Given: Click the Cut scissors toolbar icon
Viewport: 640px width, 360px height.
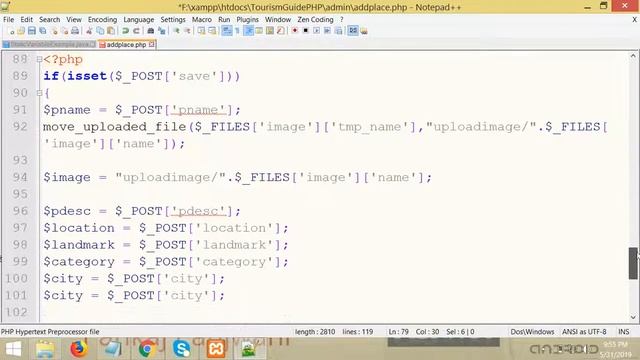Looking at the screenshot, I should (89, 31).
